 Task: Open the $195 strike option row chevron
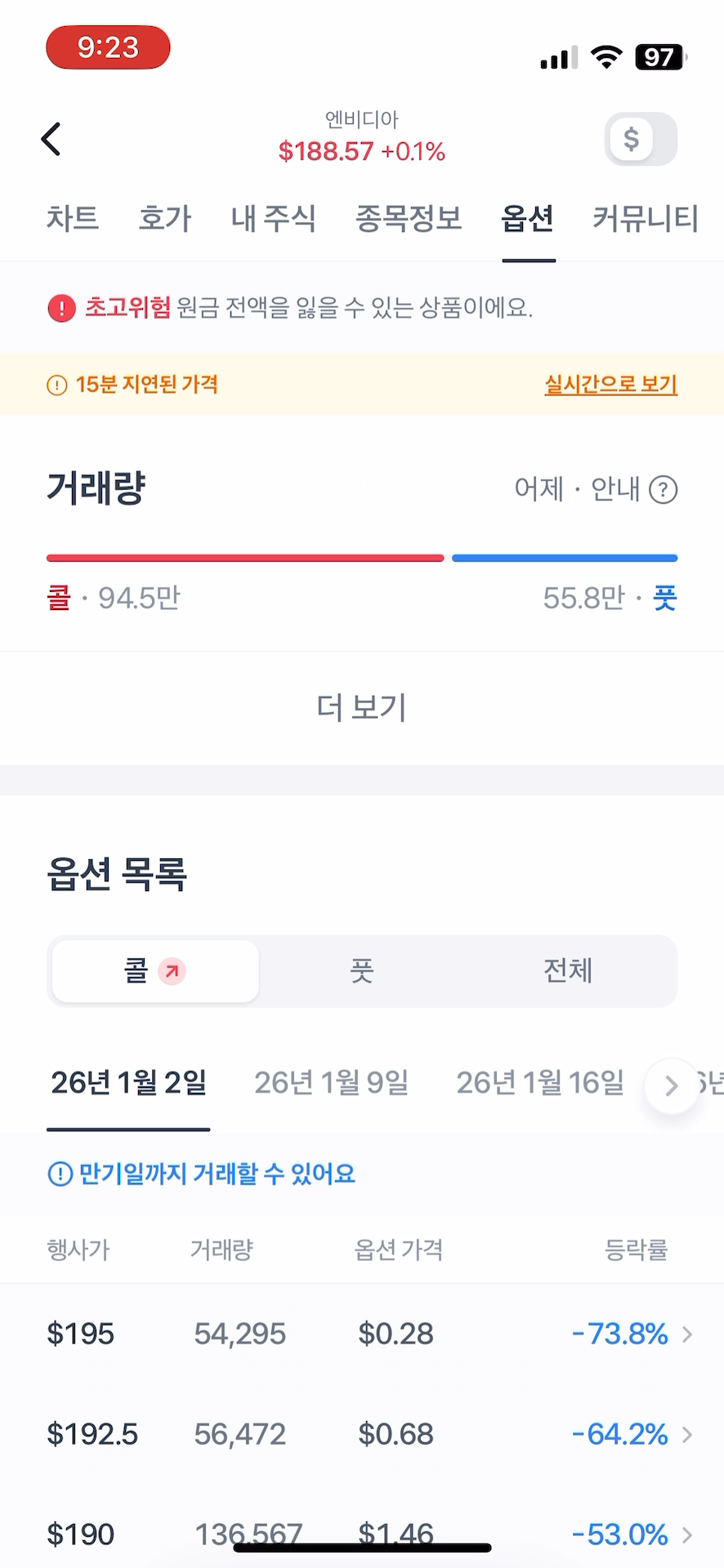(687, 1334)
